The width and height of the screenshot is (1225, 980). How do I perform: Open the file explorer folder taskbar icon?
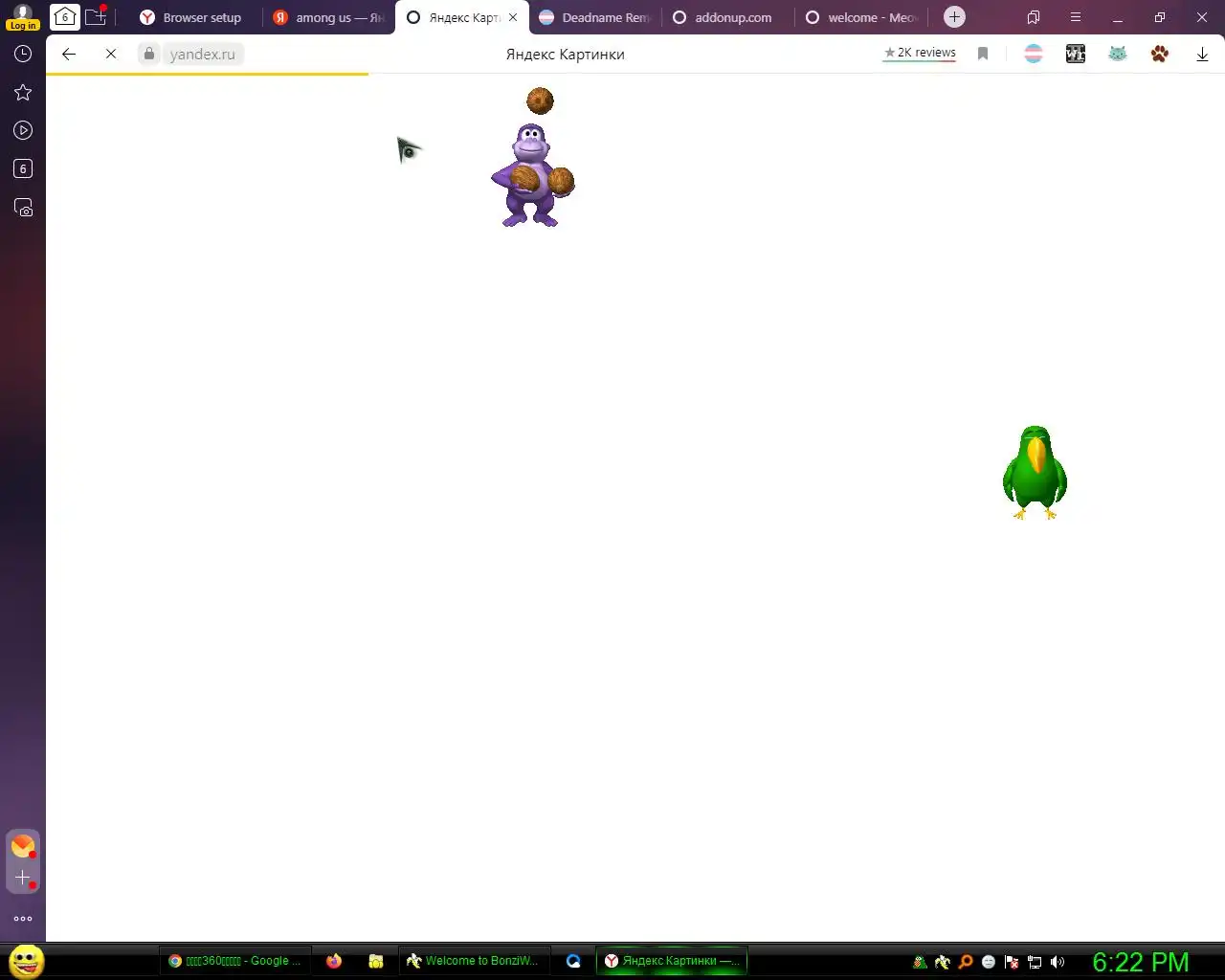(x=375, y=961)
